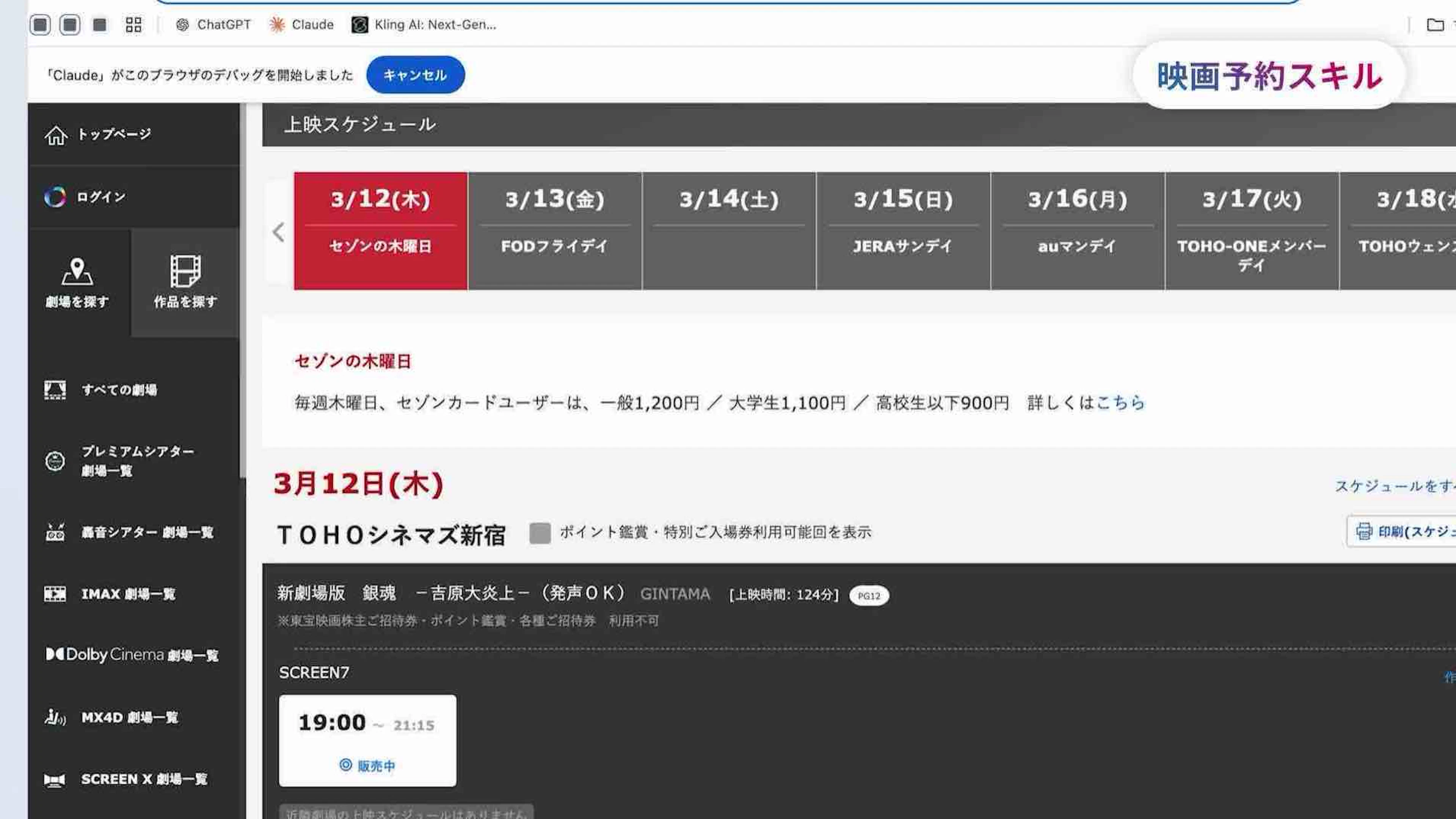Image resolution: width=1456 pixels, height=819 pixels.
Task: Open the IMAX 劇場一覧 sidebar item
Action: click(x=128, y=594)
